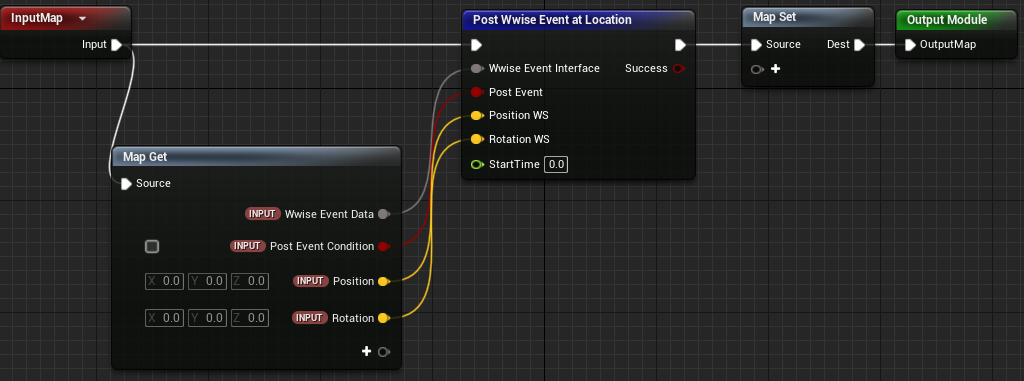Screen dimensions: 1024x381
Task: Click the StartTime value field showing 0.0
Action: 556,164
